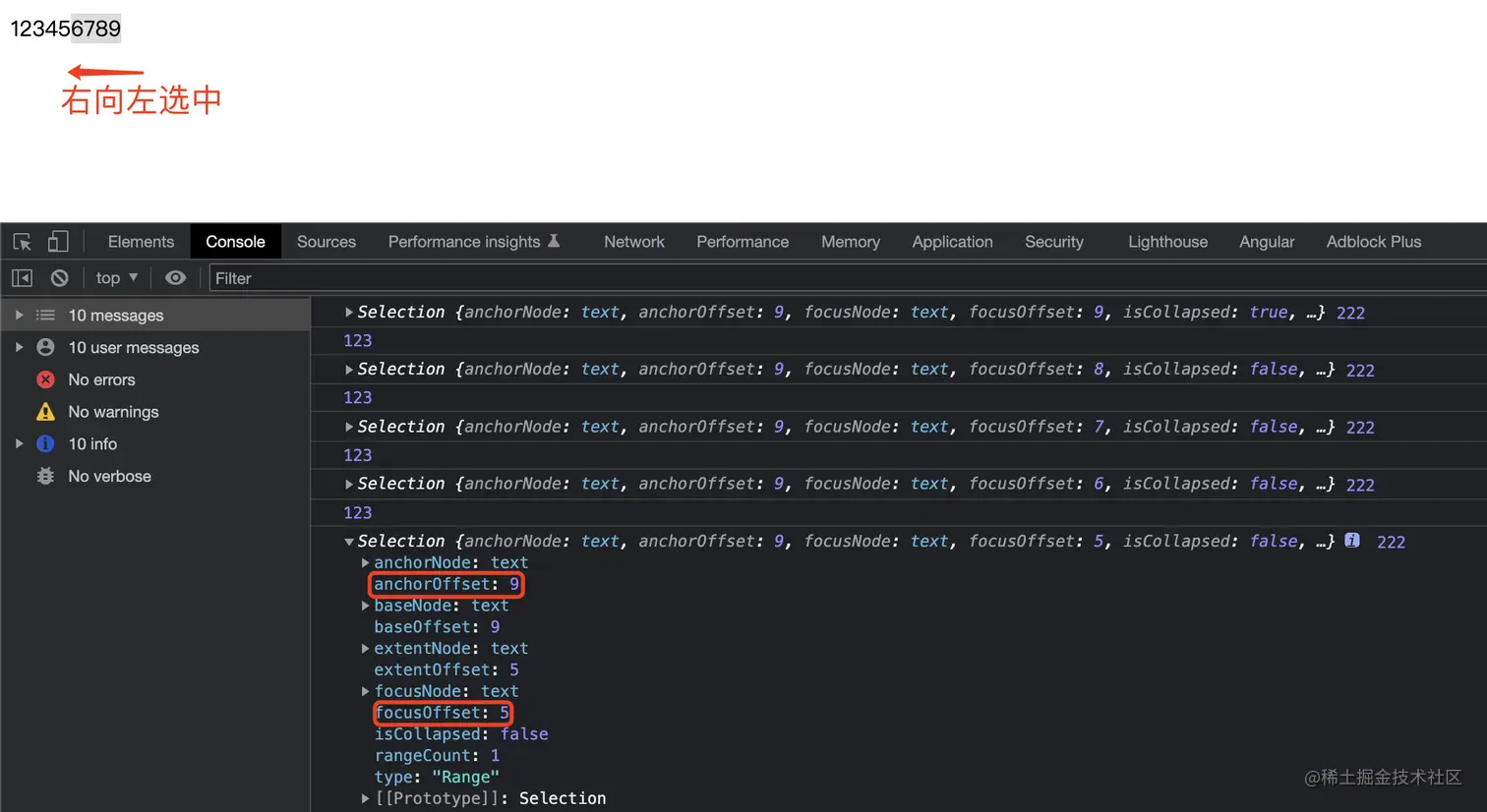Filter by 'No warnings' in sidebar
1487x812 pixels.
tap(155, 412)
